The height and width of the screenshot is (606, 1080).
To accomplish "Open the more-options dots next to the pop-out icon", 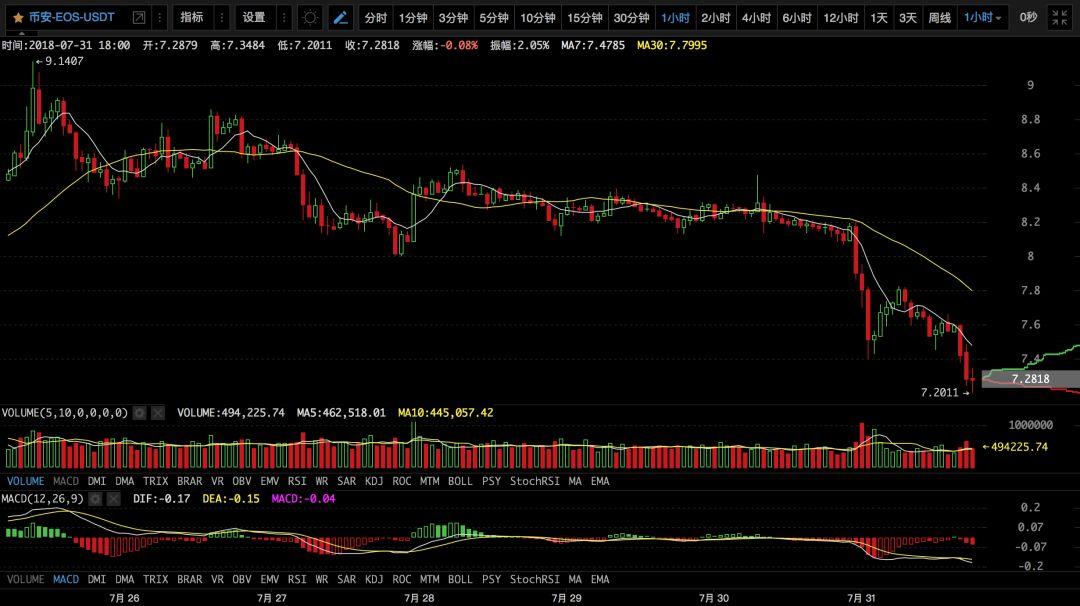I will click(160, 17).
